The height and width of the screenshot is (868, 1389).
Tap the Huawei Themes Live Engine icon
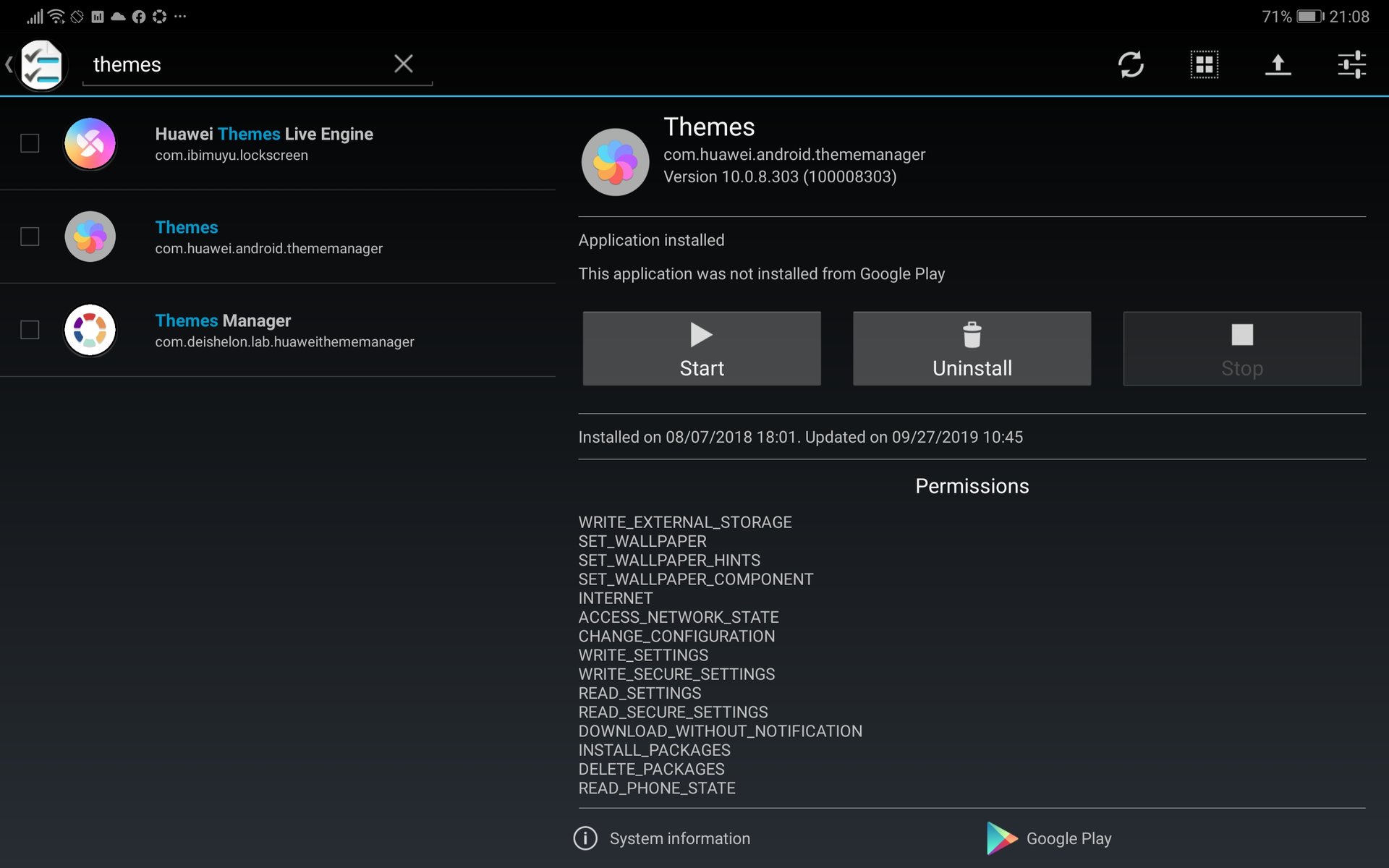90,143
